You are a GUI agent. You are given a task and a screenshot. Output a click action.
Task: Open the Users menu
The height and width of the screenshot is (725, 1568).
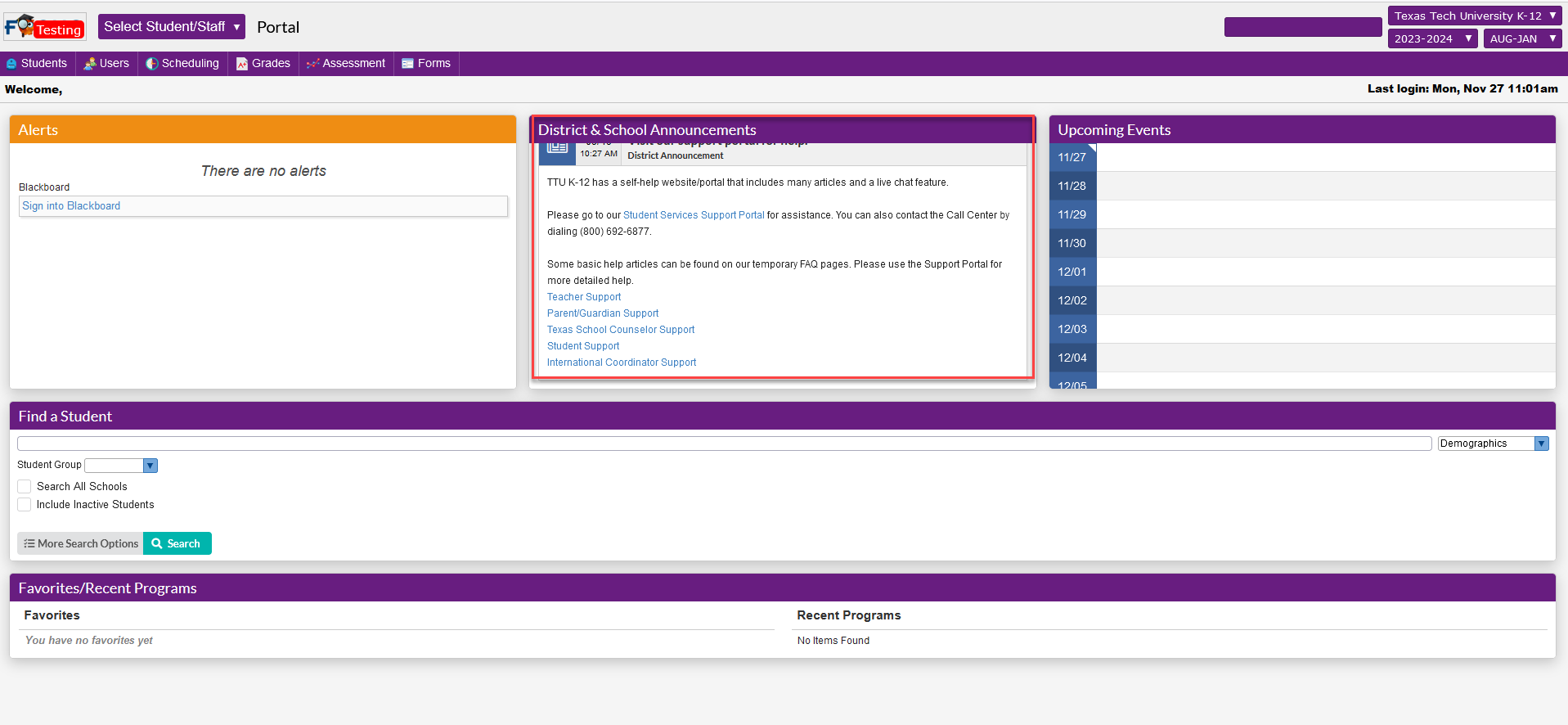[x=107, y=64]
